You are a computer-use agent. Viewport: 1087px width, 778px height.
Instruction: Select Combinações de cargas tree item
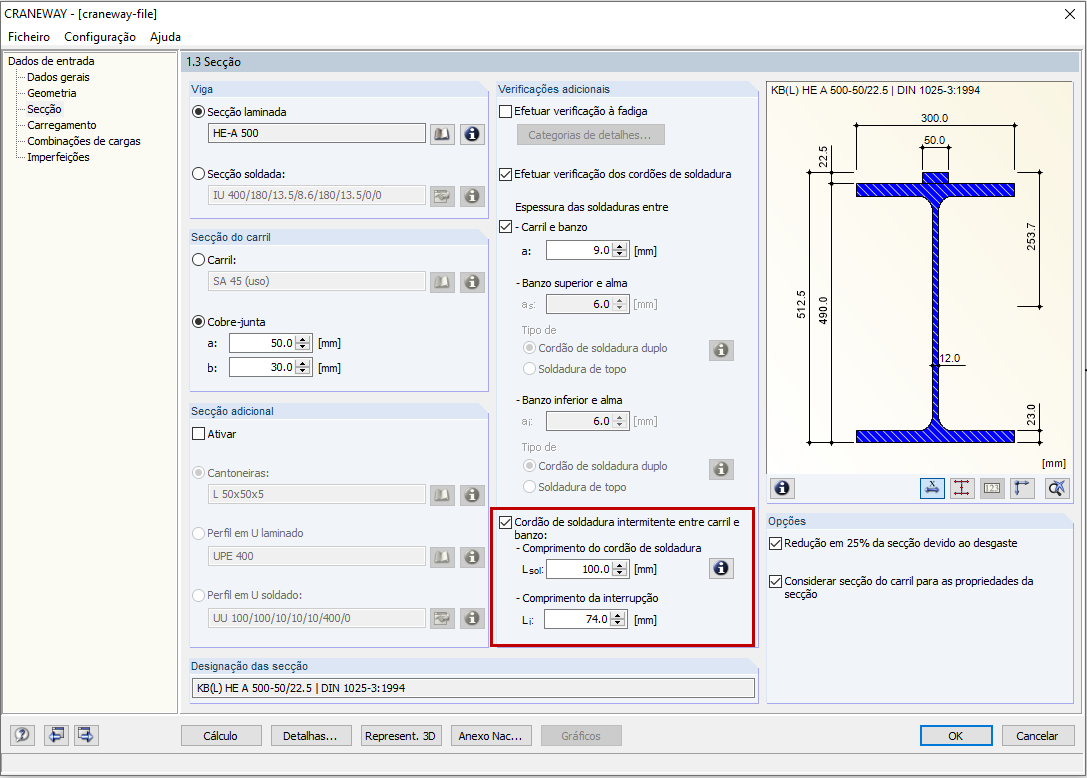tap(84, 141)
